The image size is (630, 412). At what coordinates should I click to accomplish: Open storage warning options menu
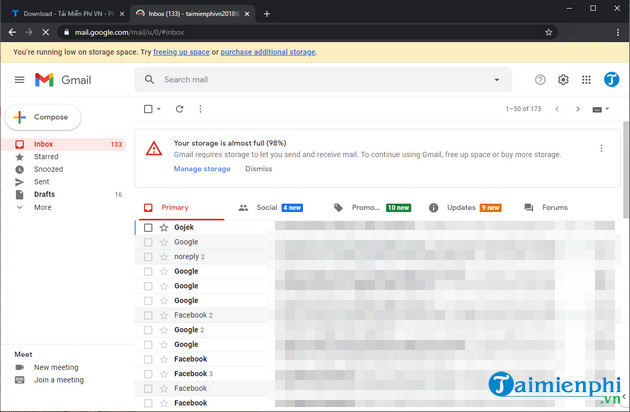pyautogui.click(x=601, y=148)
